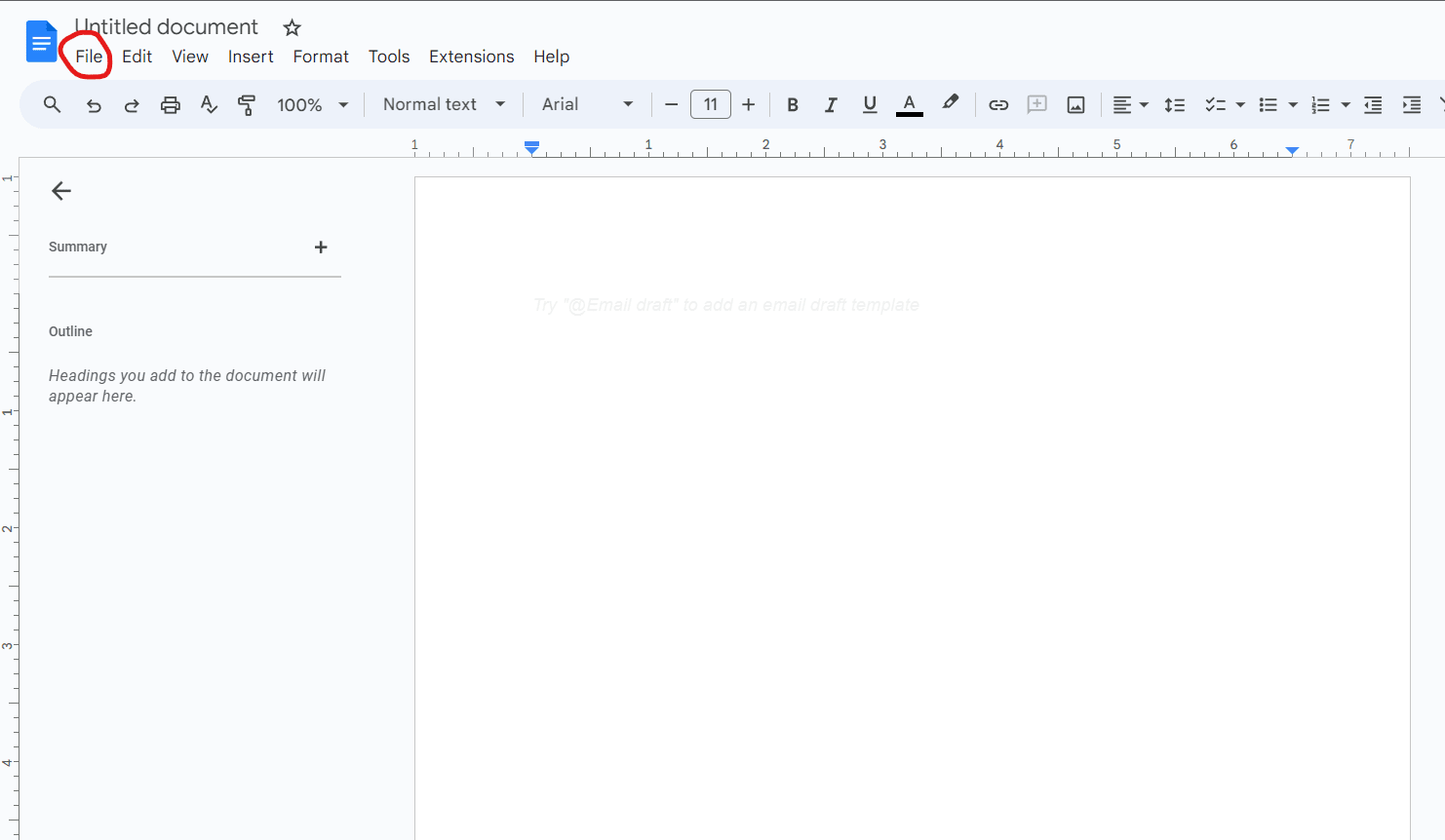Apply a bulleted list
Screen dimensions: 1445x840
1268,105
